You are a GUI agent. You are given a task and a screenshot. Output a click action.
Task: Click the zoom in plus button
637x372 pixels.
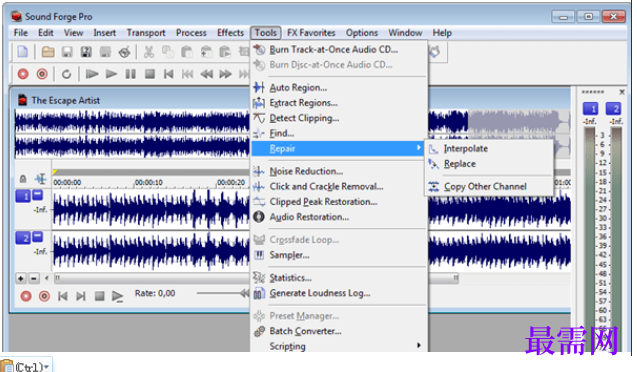pyautogui.click(x=21, y=279)
